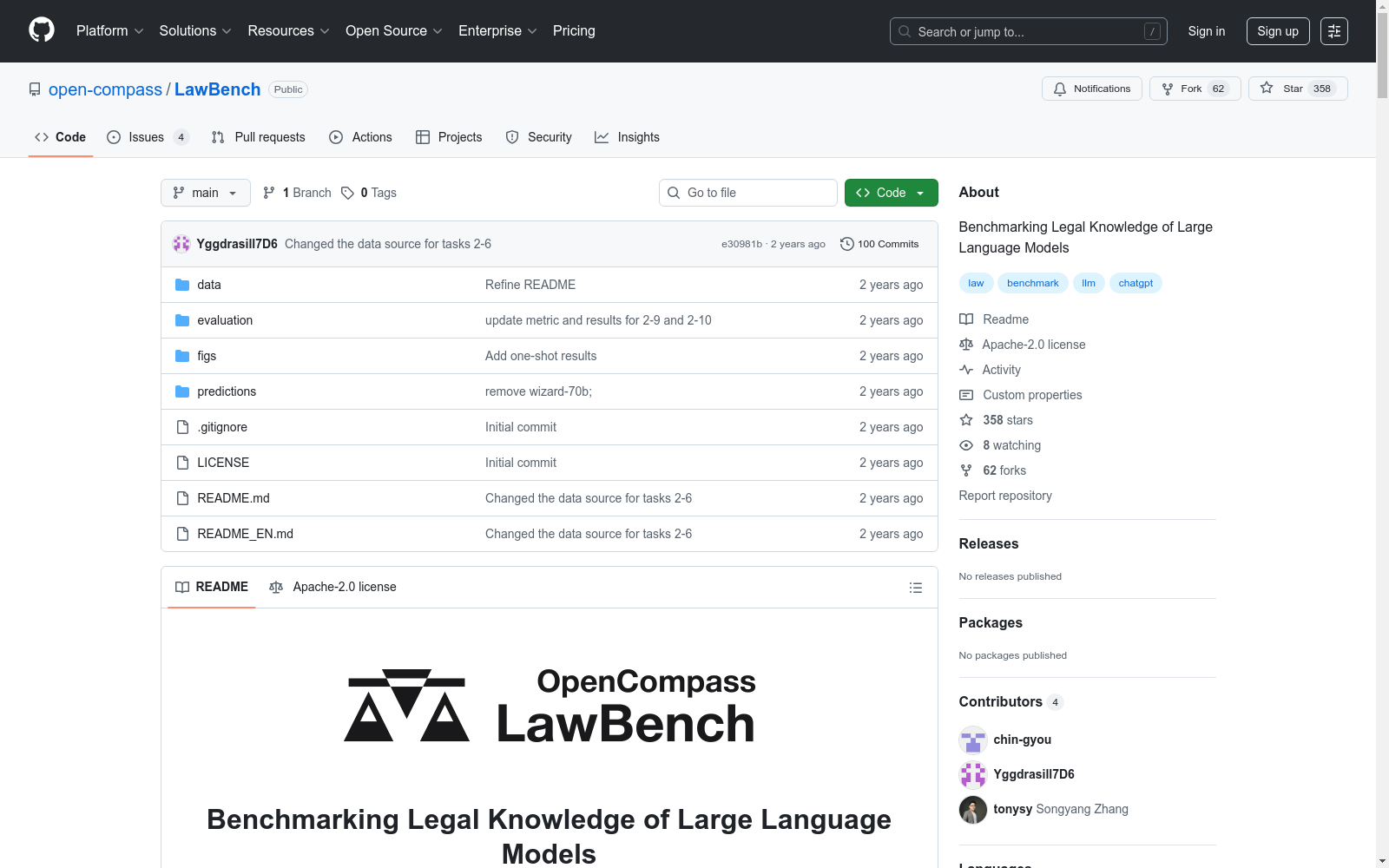The width and height of the screenshot is (1389, 868).
Task: View the 1 Branch list
Action: click(x=297, y=193)
